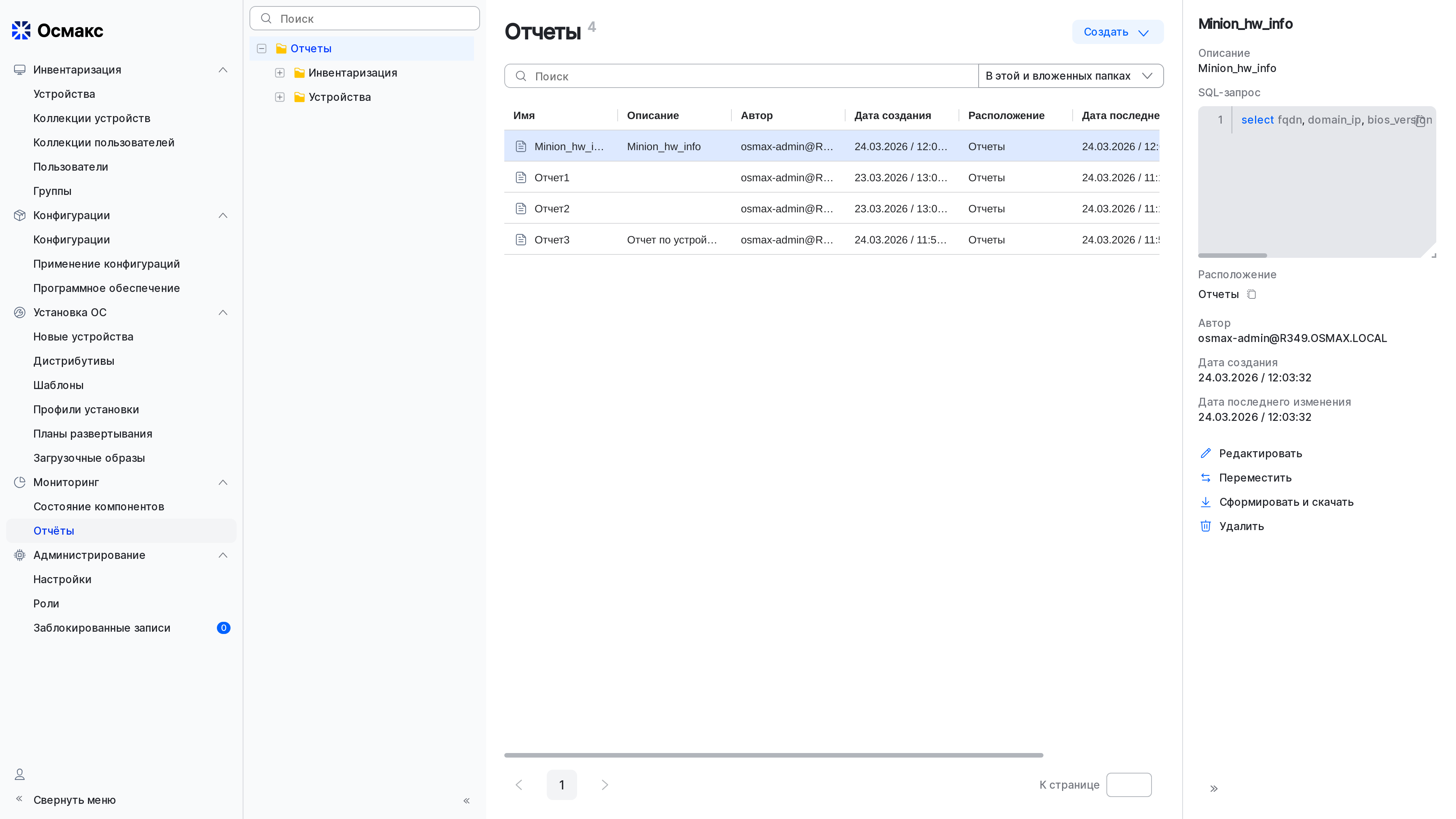Image resolution: width=1456 pixels, height=819 pixels.
Task: Click the download icon for Сформировать и скачать
Action: click(x=1205, y=502)
